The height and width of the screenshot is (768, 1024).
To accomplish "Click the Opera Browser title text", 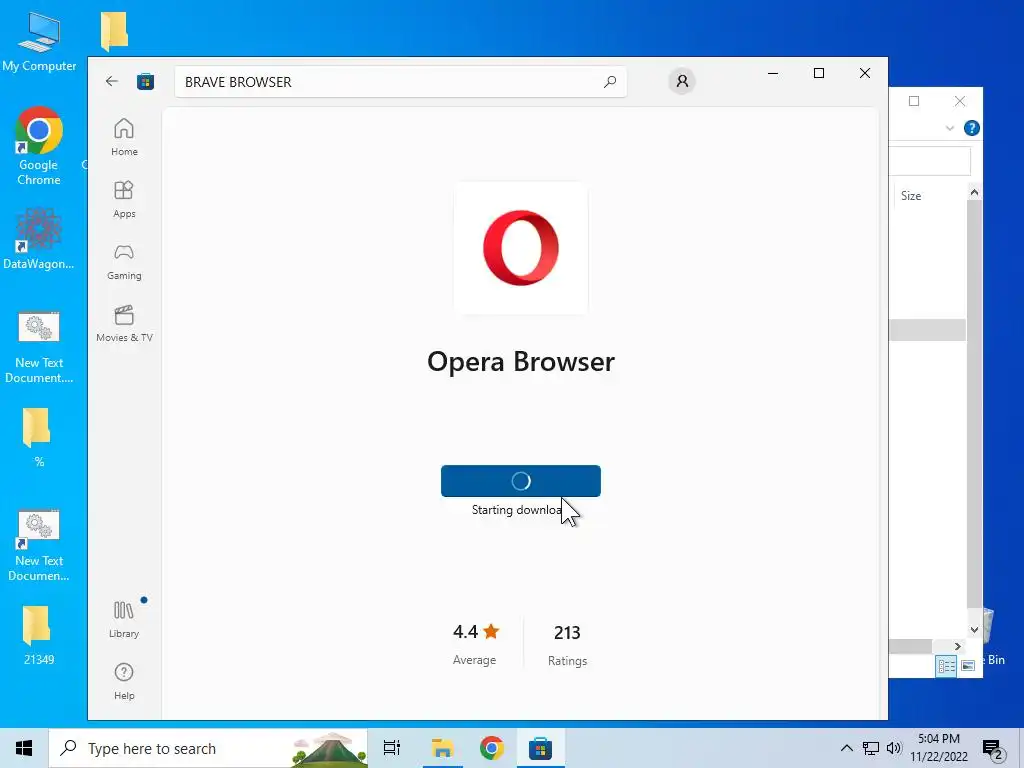I will [x=520, y=361].
